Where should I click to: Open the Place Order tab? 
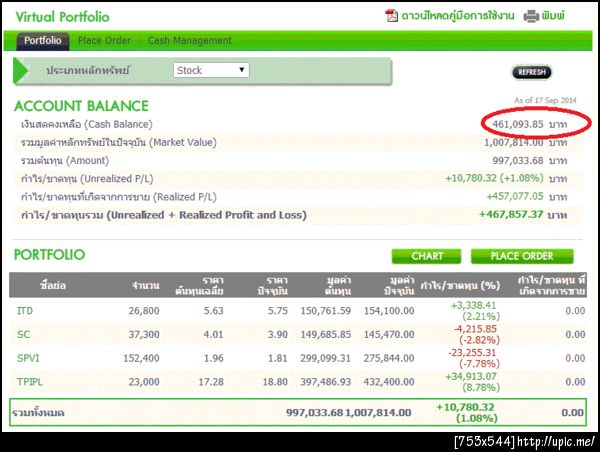104,41
